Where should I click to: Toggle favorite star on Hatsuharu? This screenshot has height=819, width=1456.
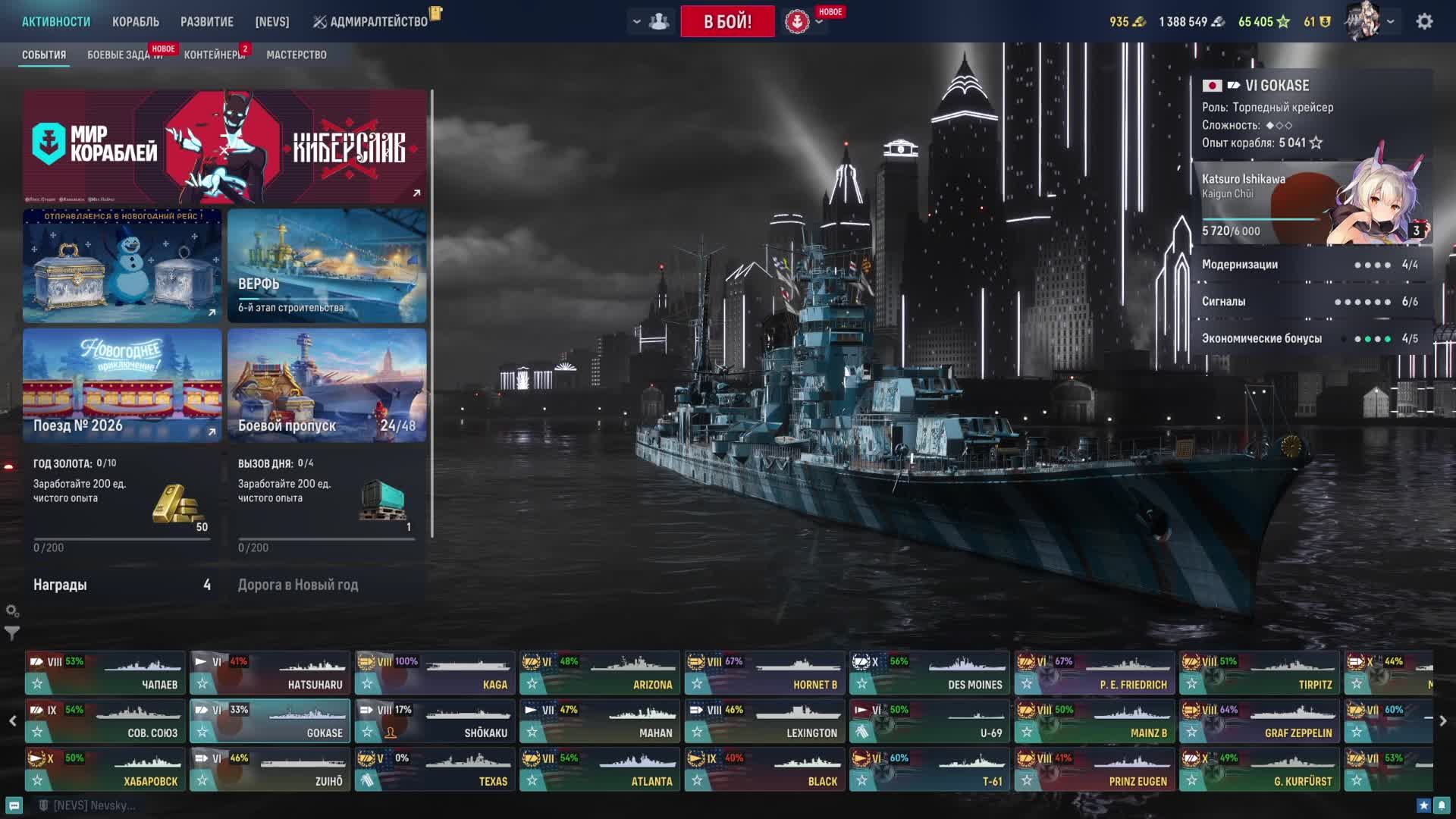coord(202,684)
